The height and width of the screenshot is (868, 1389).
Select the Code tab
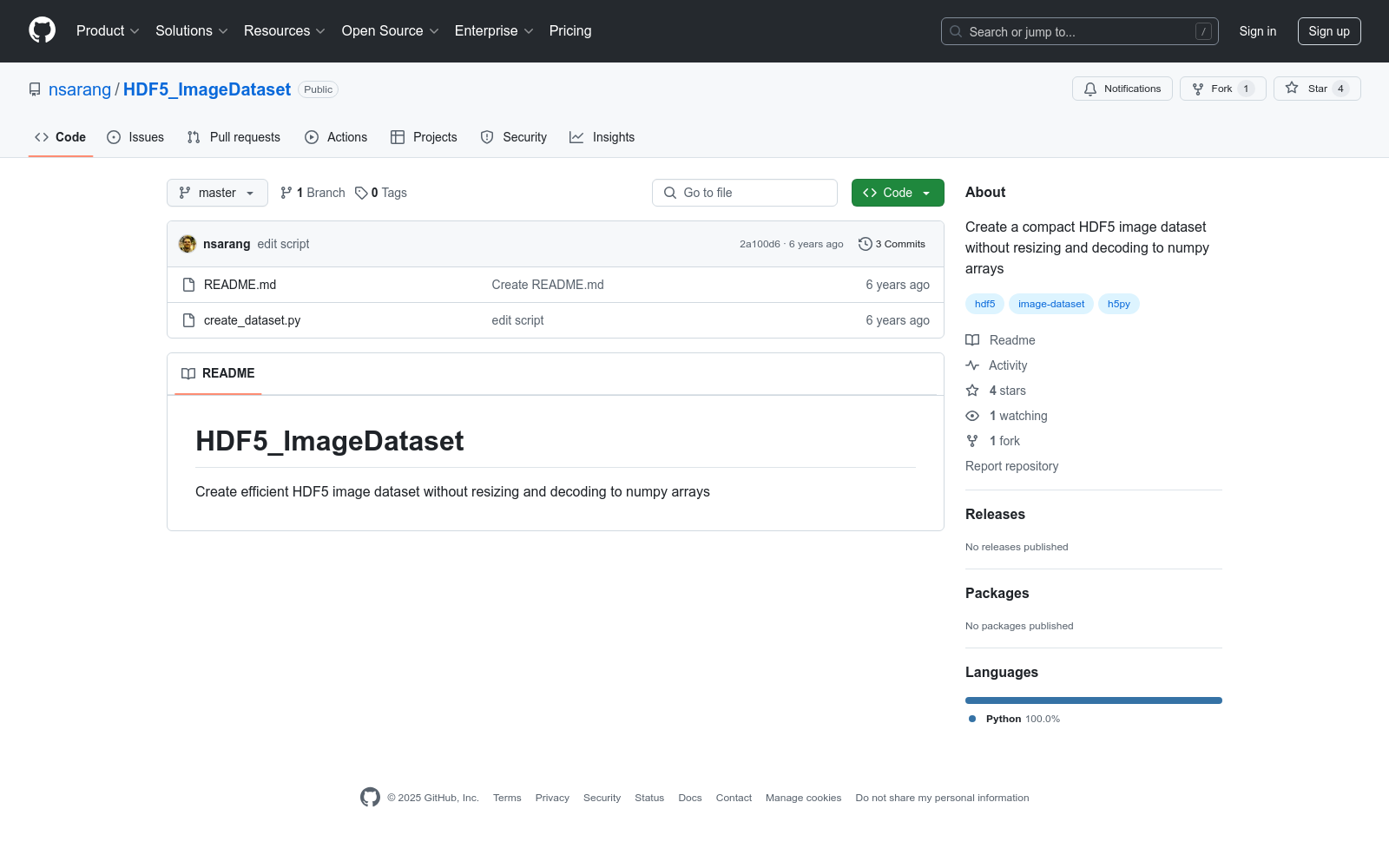click(61, 137)
